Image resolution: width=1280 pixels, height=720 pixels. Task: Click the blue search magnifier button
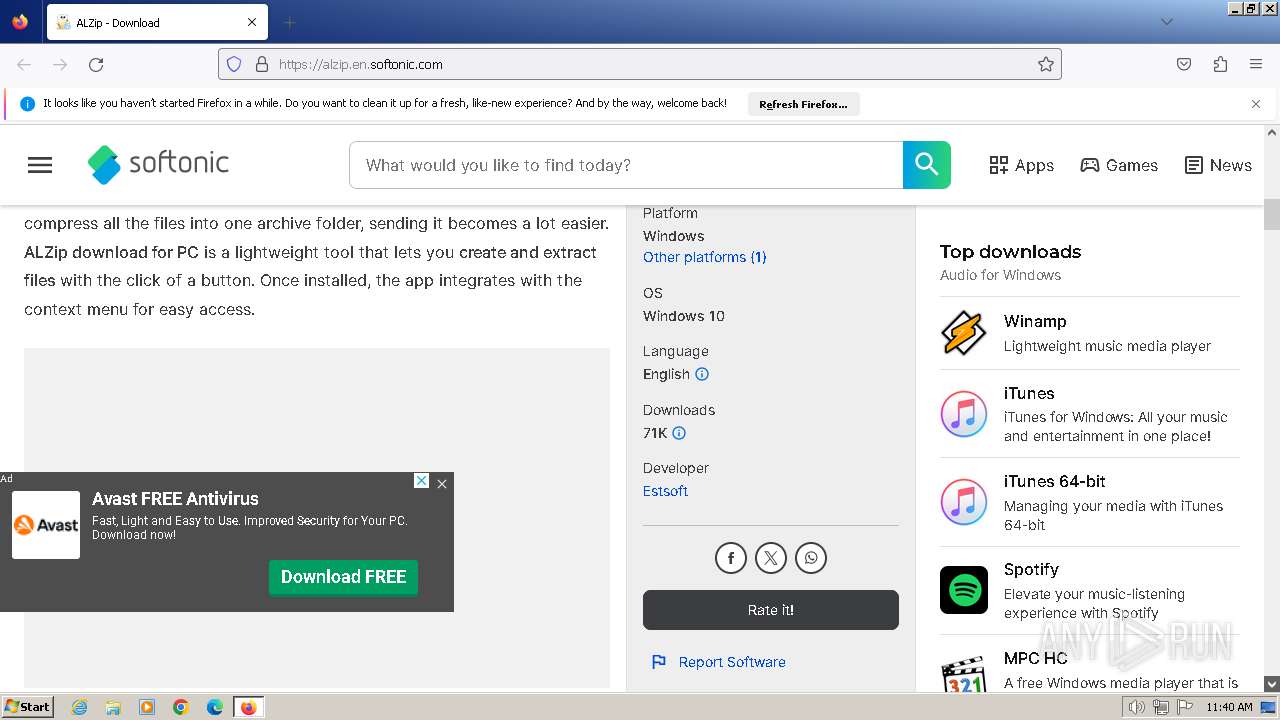927,165
